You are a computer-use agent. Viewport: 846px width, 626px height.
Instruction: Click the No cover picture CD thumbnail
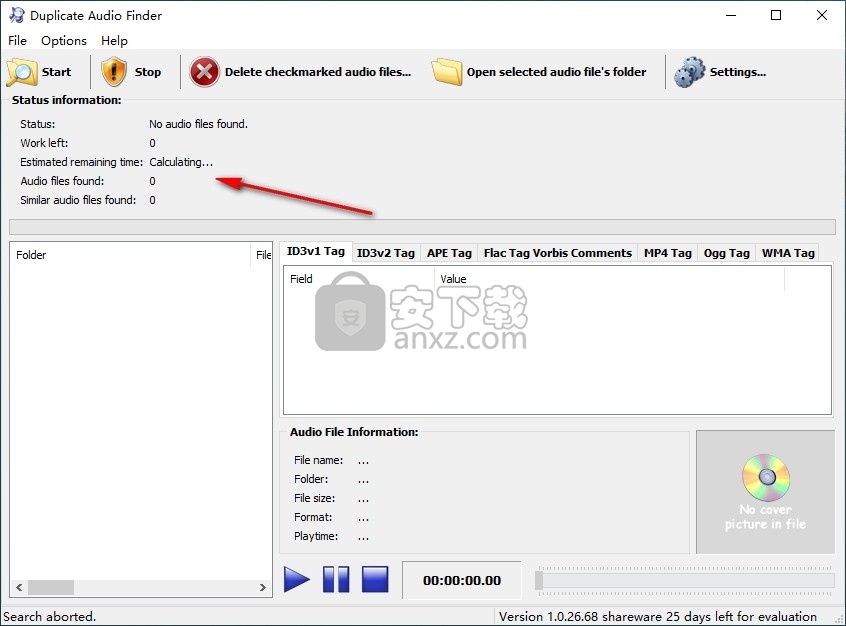pos(765,492)
